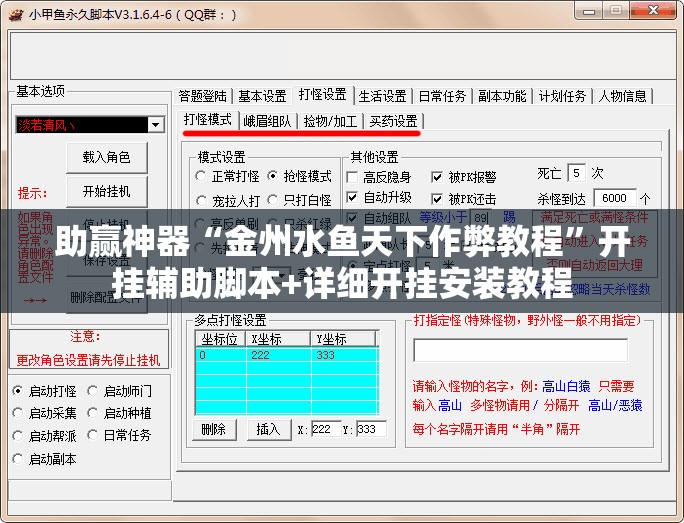Open the 人物信息 tab
This screenshot has height=523, width=684.
(x=622, y=96)
